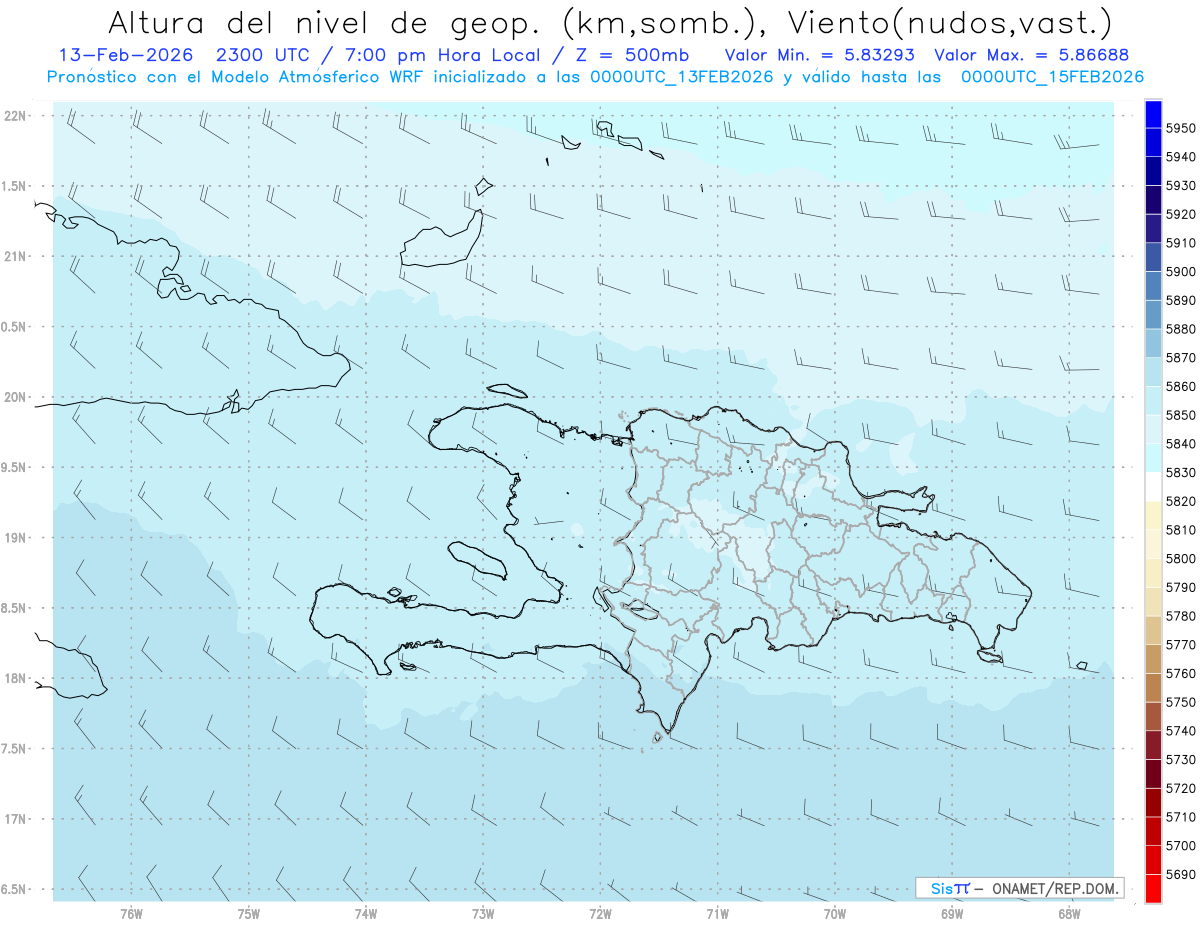The image size is (1200, 927).
Task: Click the colorbar label 5730
Action: point(1181,760)
